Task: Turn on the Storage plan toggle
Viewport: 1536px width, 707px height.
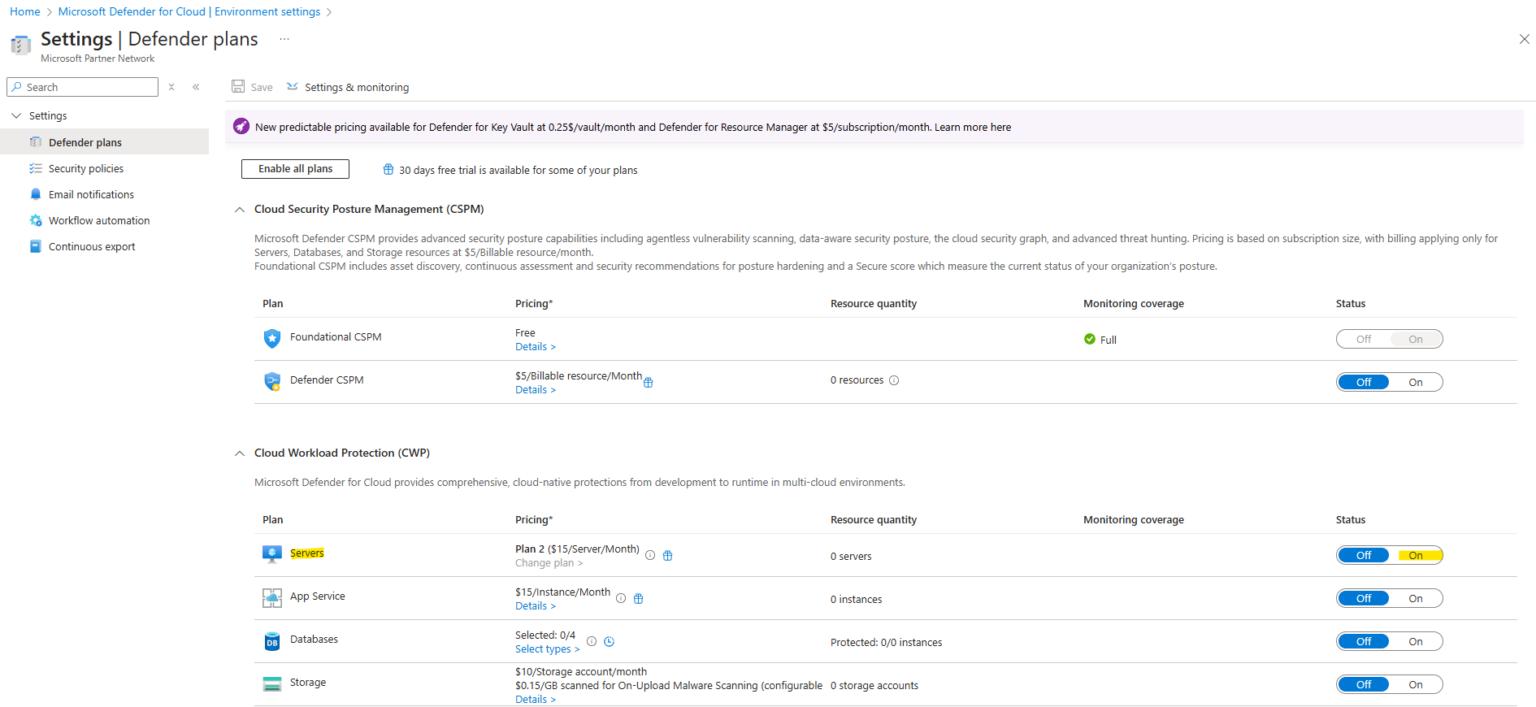Action: (1416, 684)
